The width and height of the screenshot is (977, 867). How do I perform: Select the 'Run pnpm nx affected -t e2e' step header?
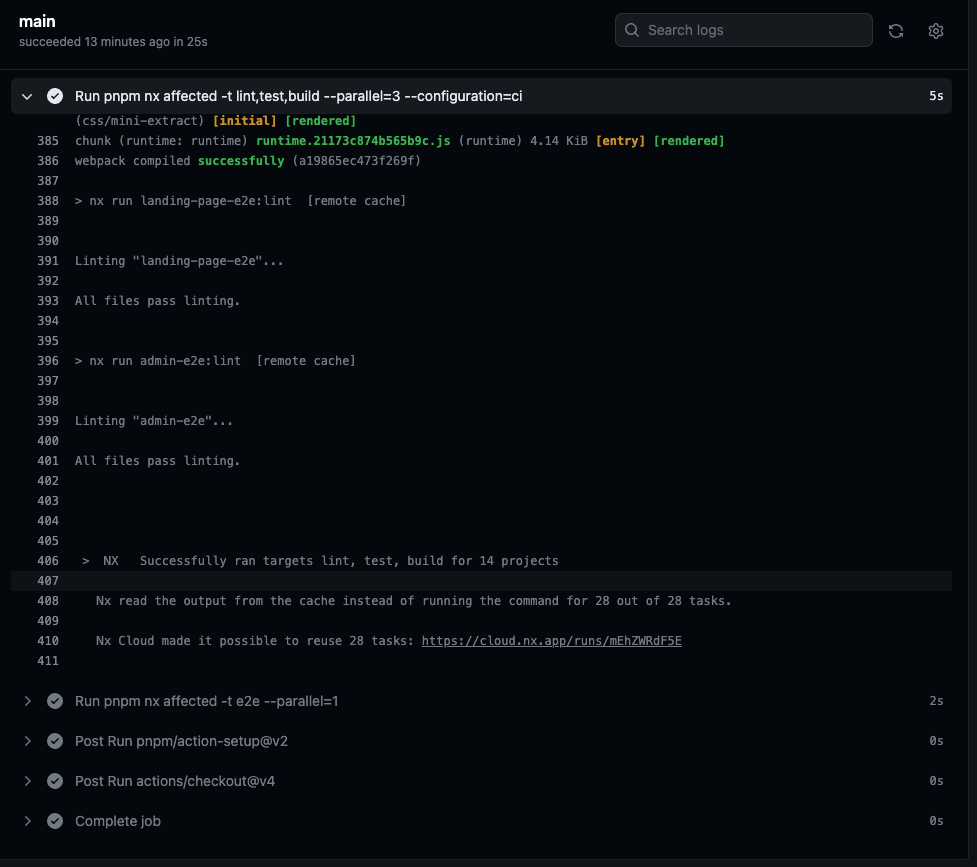207,700
